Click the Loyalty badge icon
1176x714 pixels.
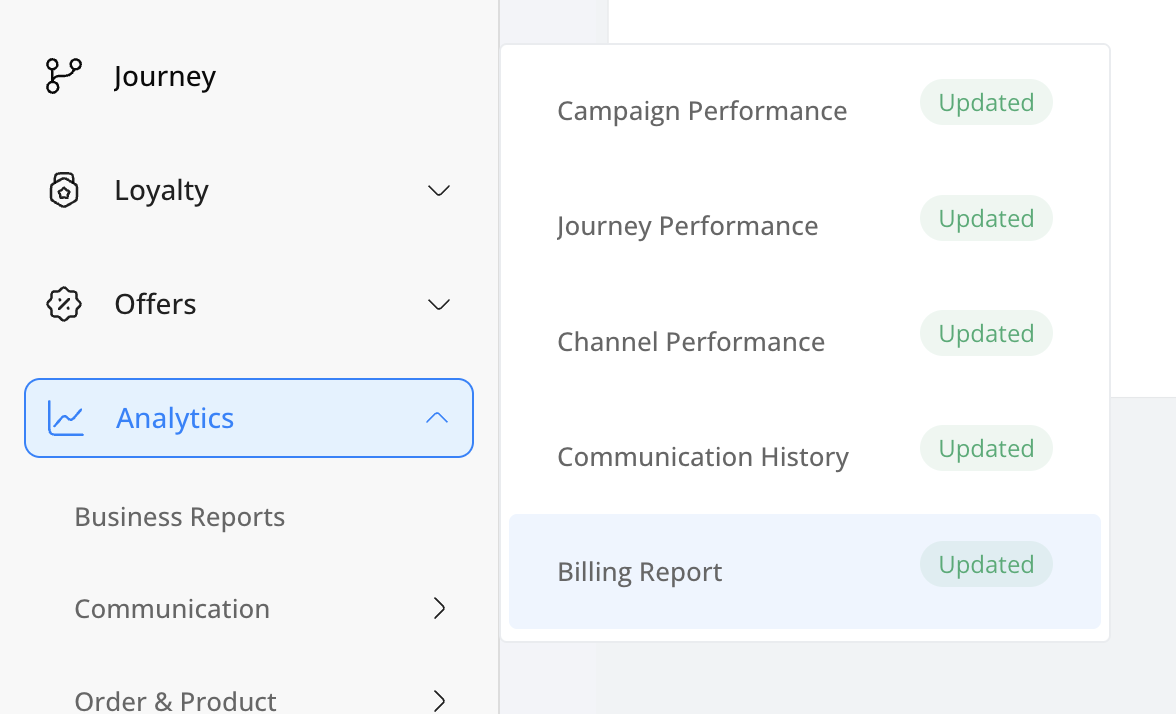click(x=64, y=190)
